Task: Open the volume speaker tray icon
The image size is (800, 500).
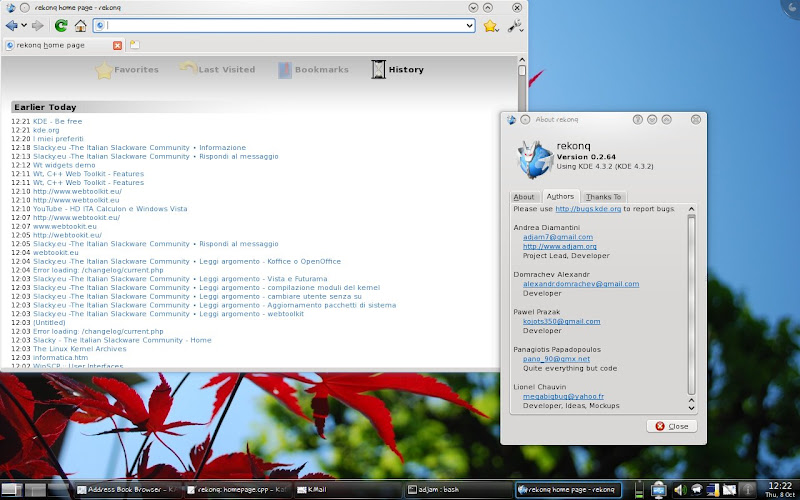Action: click(680, 490)
